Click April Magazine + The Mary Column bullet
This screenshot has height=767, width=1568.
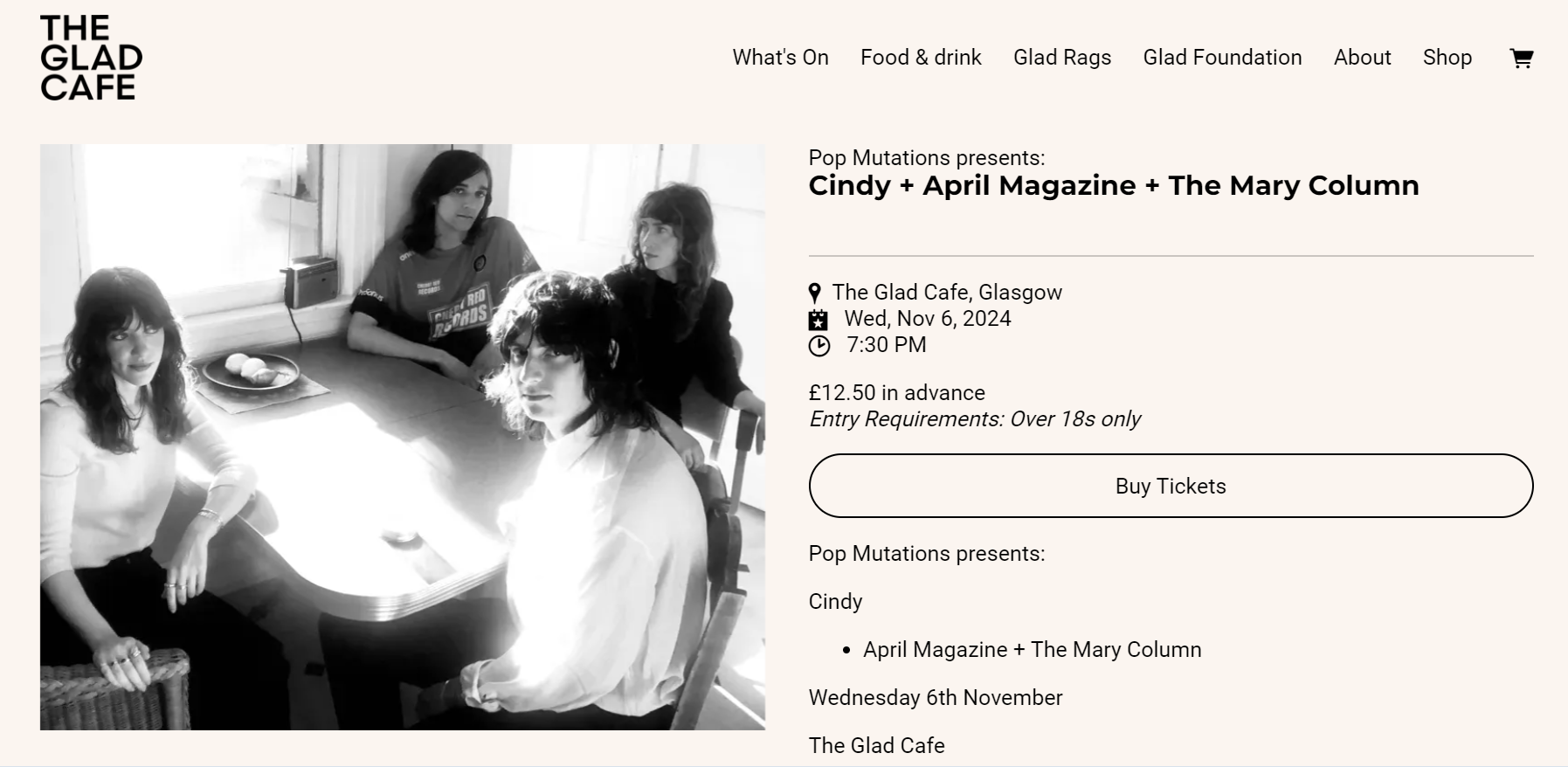pos(1033,650)
